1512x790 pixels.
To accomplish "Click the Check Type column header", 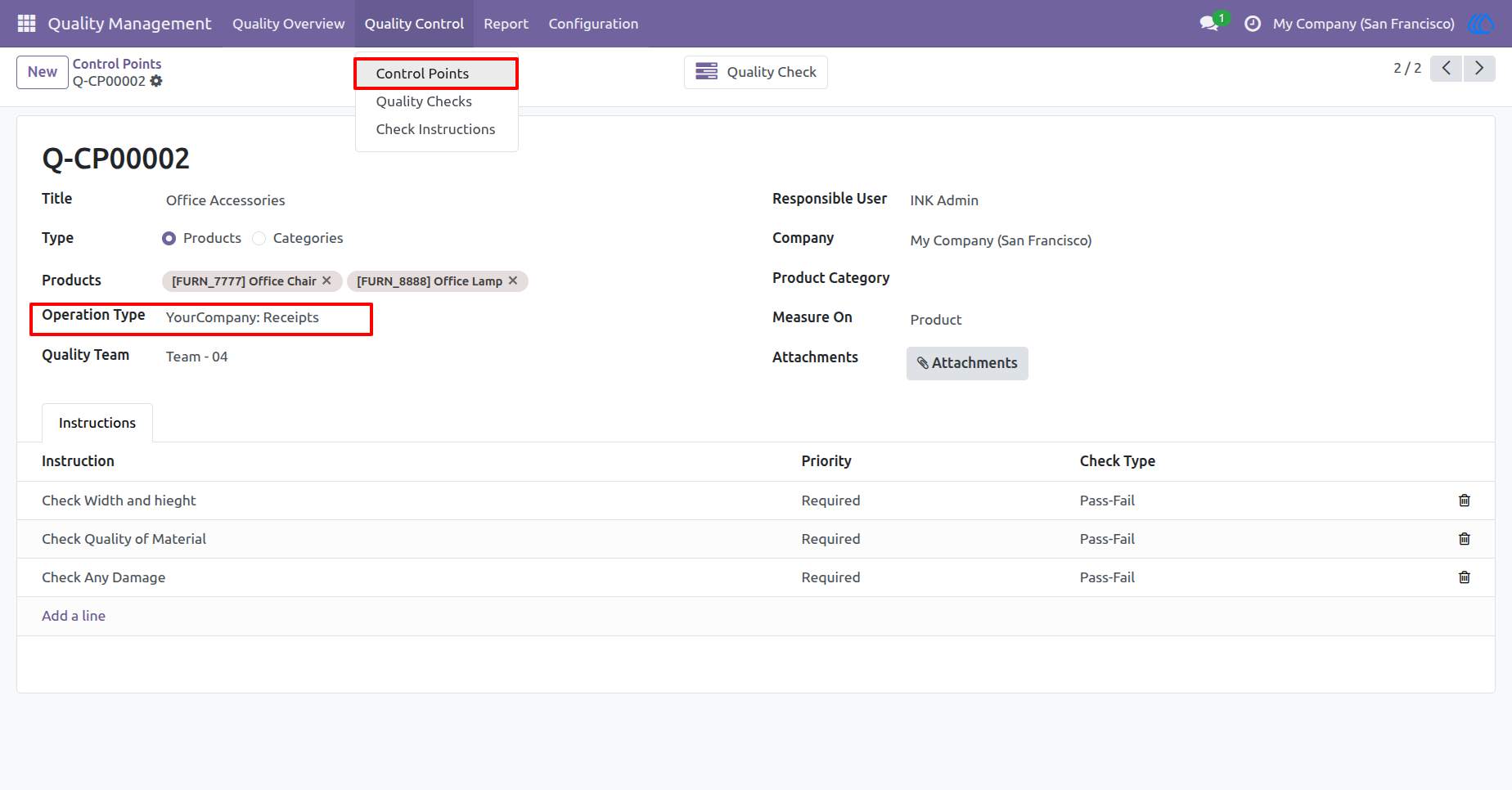I will pyautogui.click(x=1118, y=461).
